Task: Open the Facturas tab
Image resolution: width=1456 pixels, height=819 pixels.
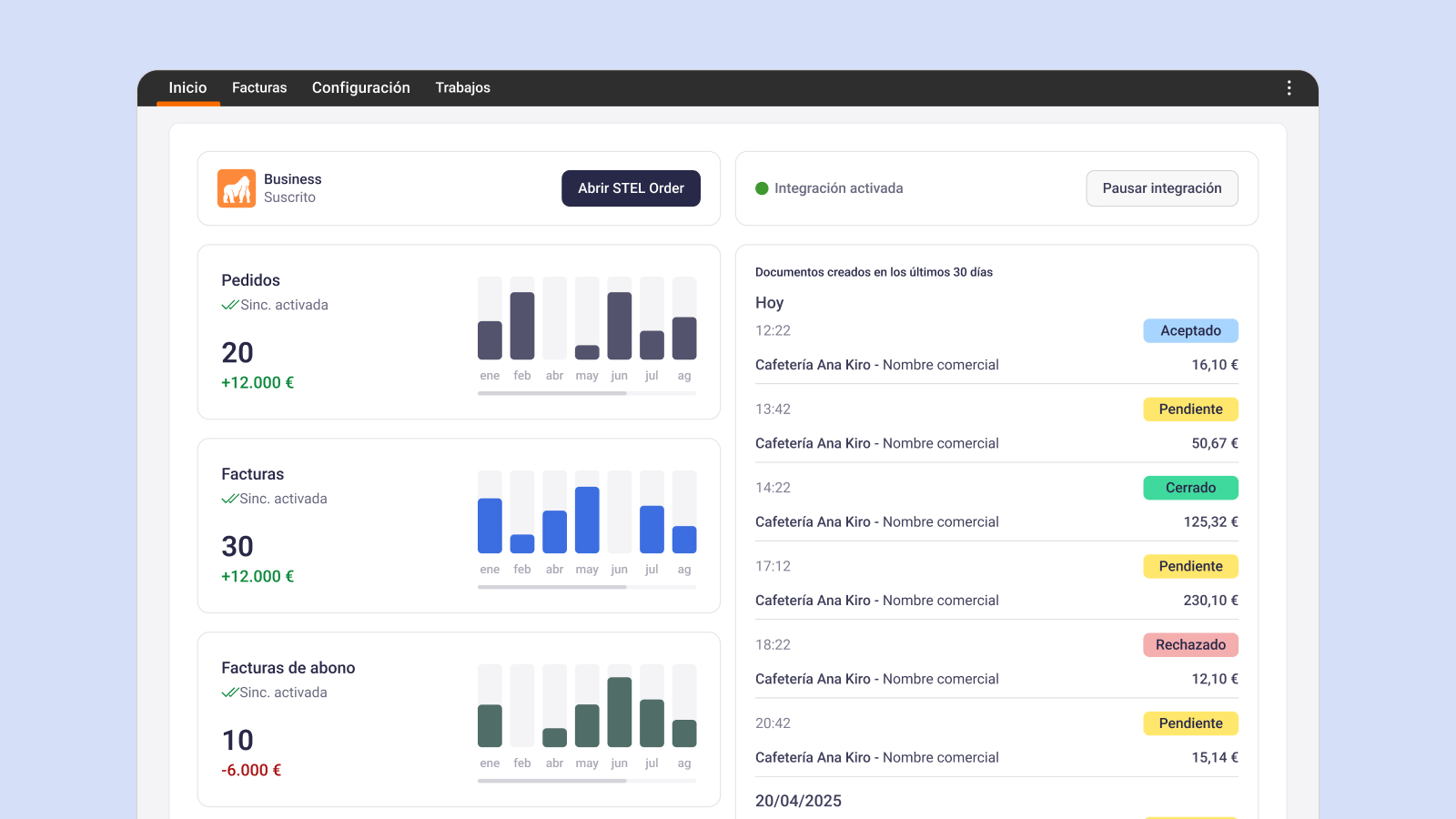Action: pyautogui.click(x=259, y=87)
